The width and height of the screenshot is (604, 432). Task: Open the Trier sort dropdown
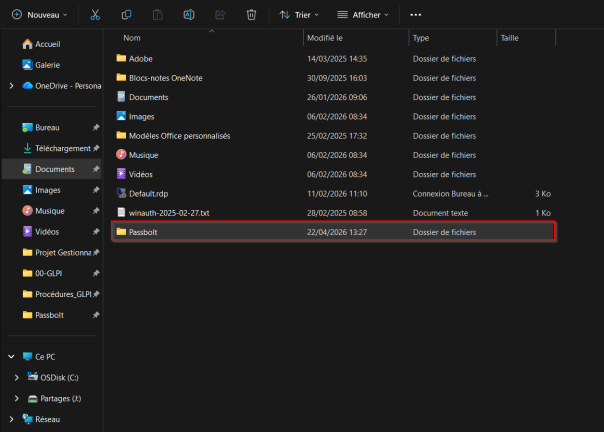point(301,15)
